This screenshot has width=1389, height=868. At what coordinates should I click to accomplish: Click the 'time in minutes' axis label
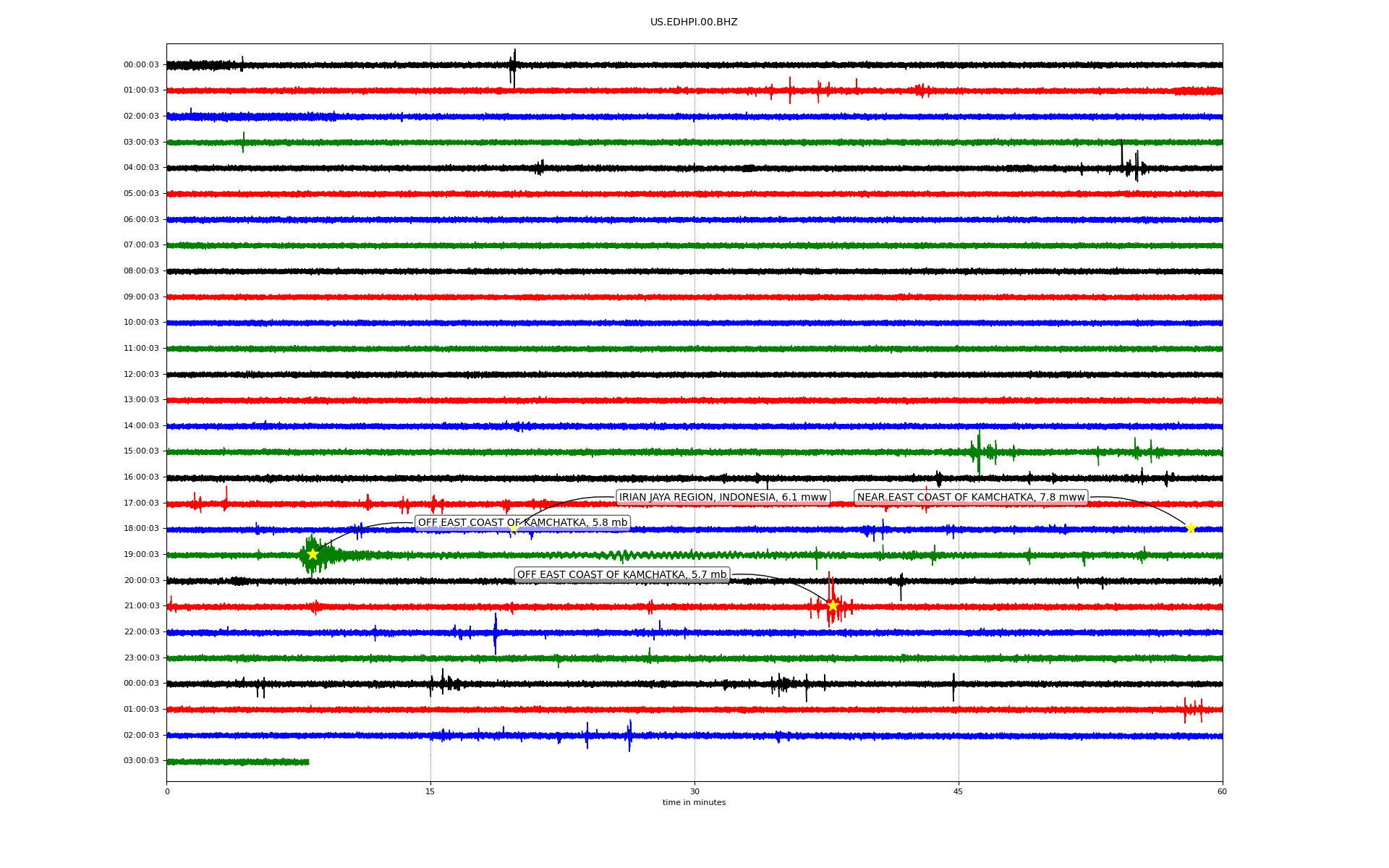(x=694, y=802)
